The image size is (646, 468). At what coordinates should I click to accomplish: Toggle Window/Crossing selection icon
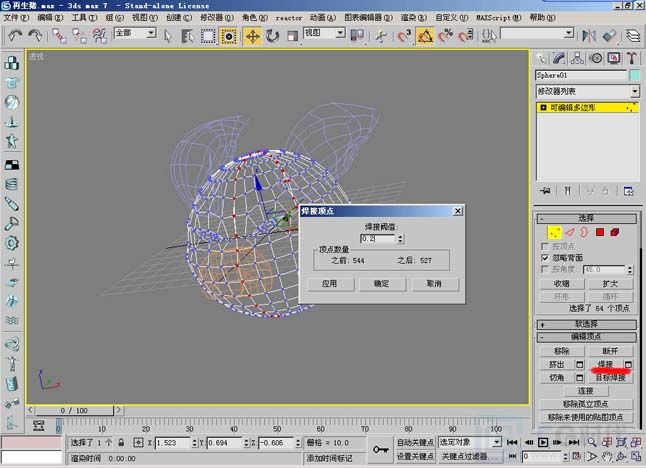pyautogui.click(x=229, y=36)
